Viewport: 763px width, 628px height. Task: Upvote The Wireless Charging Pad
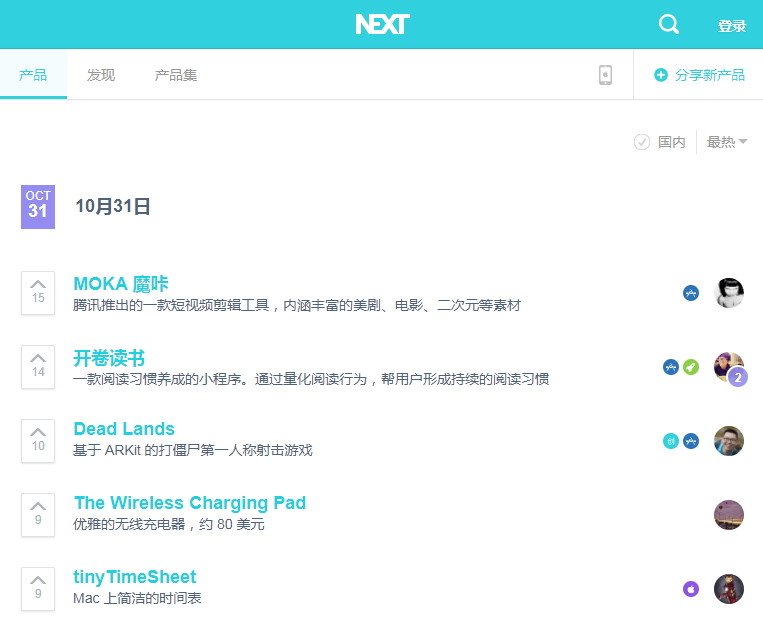38,514
